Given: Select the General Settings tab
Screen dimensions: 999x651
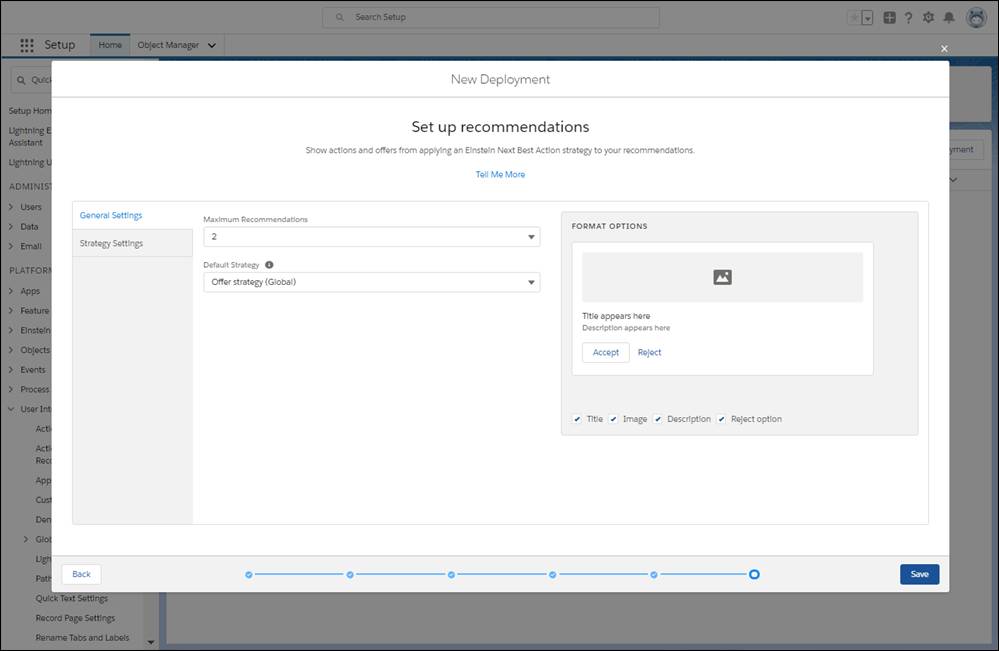Looking at the screenshot, I should click(133, 215).
